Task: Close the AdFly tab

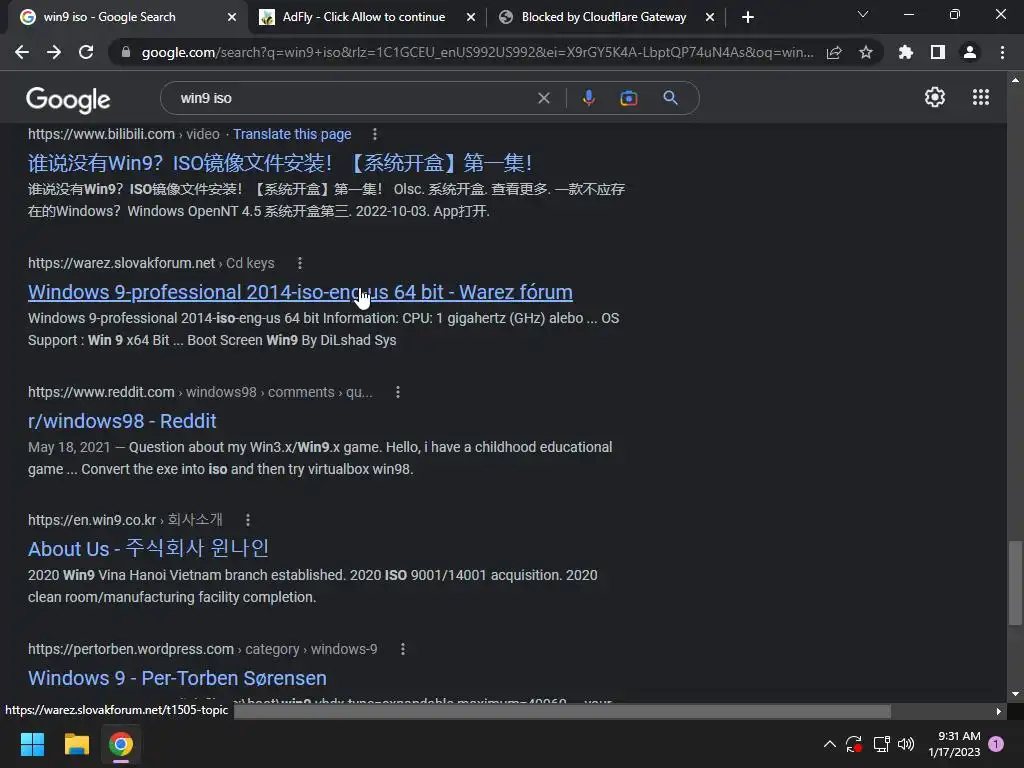Action: tap(471, 17)
